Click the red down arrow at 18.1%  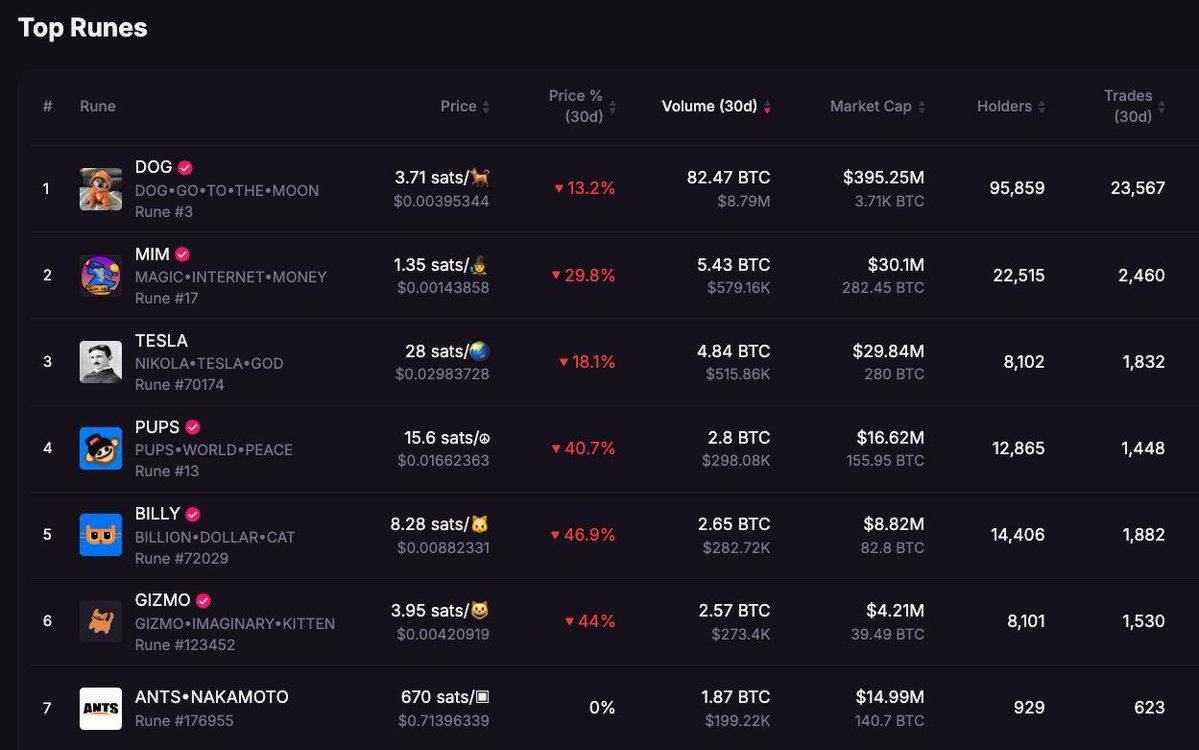[564, 362]
